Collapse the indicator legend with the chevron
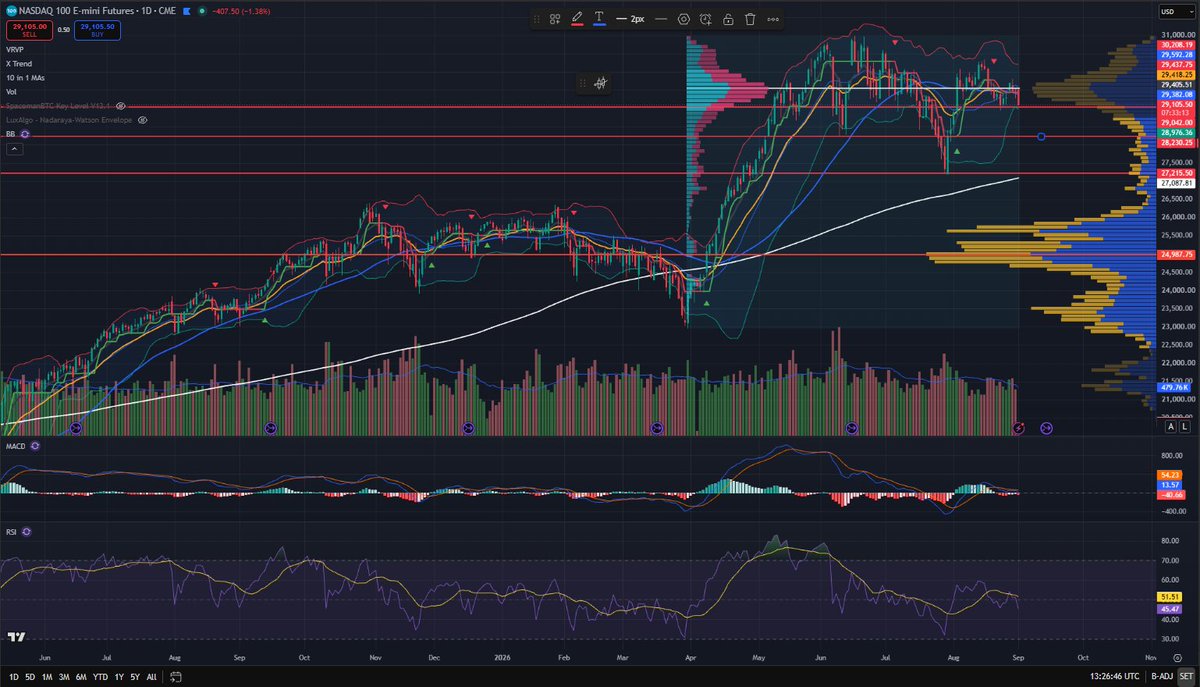 tap(14, 150)
